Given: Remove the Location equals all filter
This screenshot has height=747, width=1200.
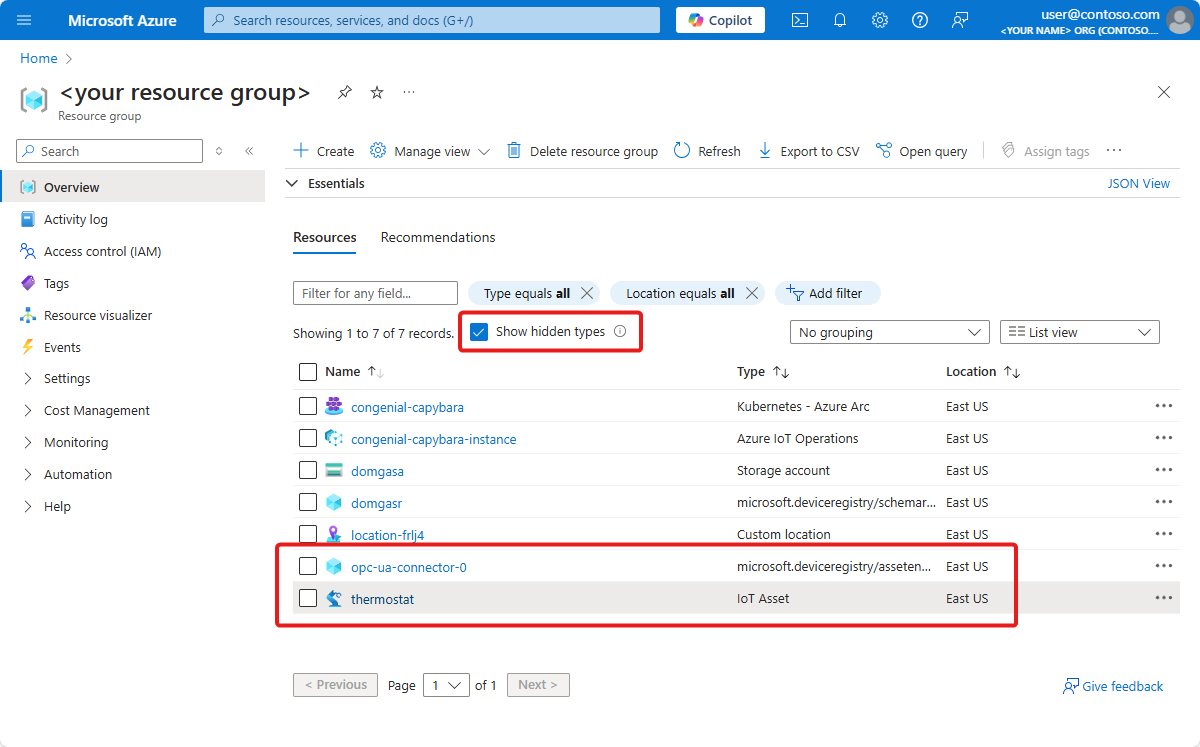Looking at the screenshot, I should [751, 293].
